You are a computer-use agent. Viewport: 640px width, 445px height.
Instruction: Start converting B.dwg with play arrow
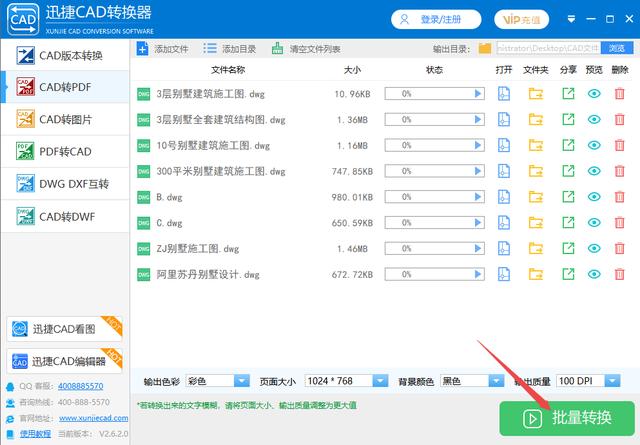pos(478,197)
